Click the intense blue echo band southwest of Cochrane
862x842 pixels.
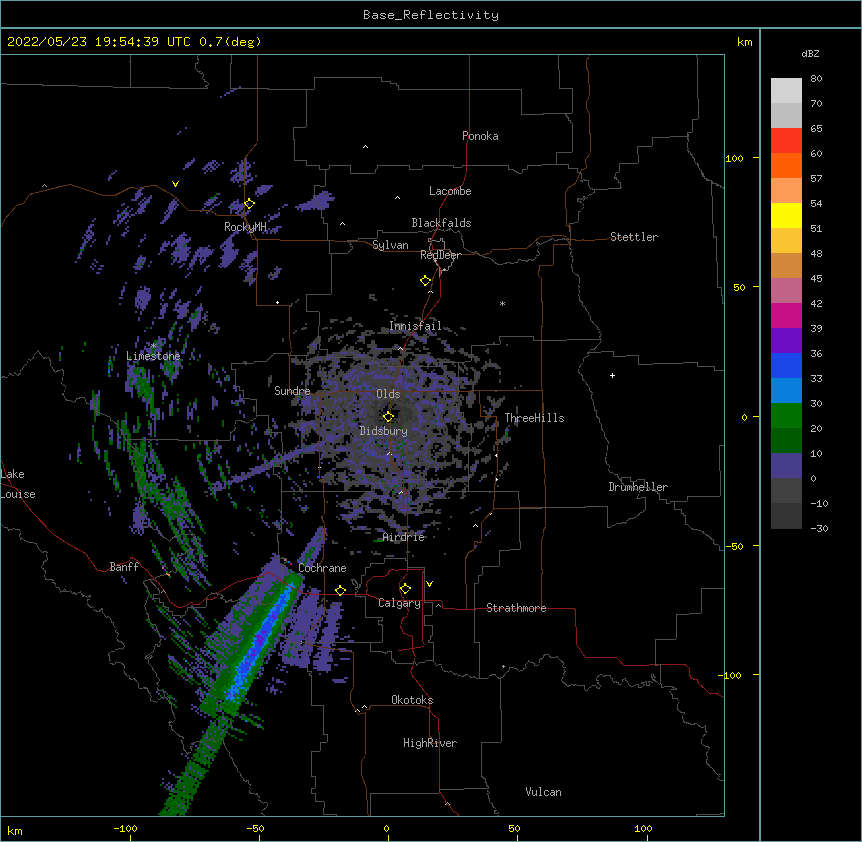259,641
